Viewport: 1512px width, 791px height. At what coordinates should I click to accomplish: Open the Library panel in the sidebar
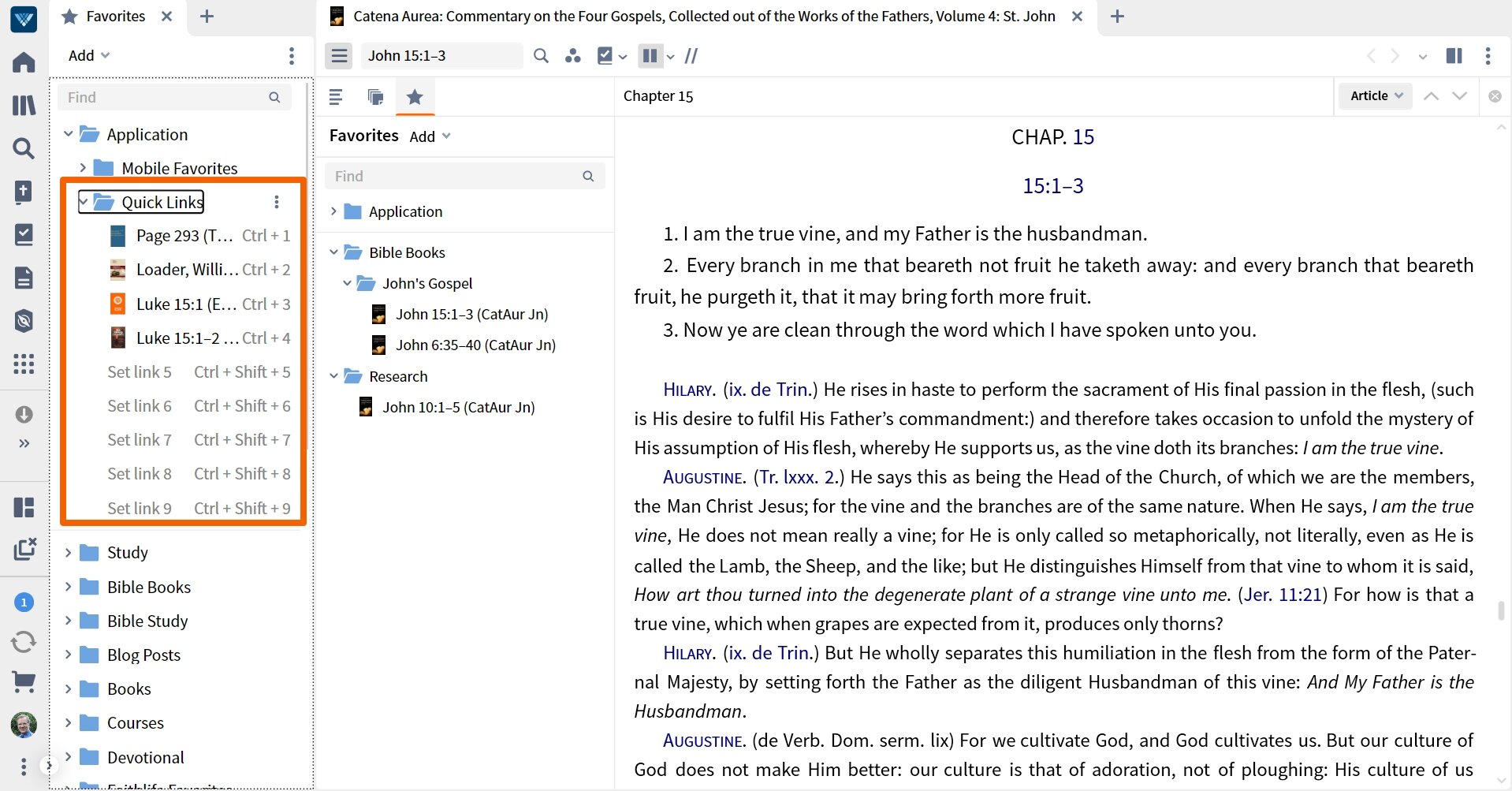tap(24, 105)
